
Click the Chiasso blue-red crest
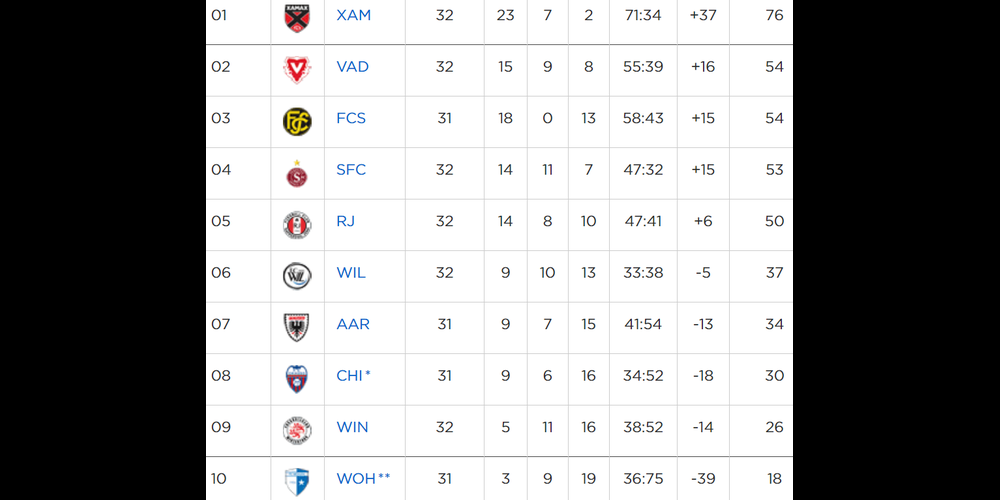point(297,379)
